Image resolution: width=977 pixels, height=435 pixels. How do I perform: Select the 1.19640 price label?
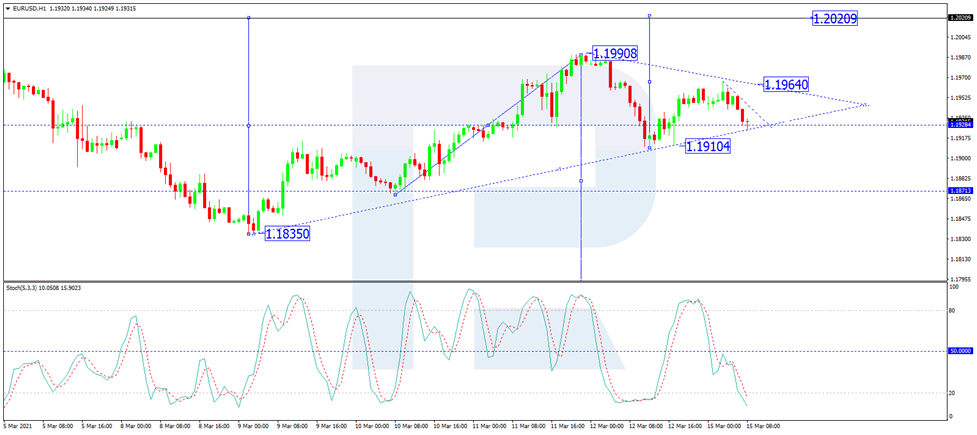pyautogui.click(x=786, y=84)
